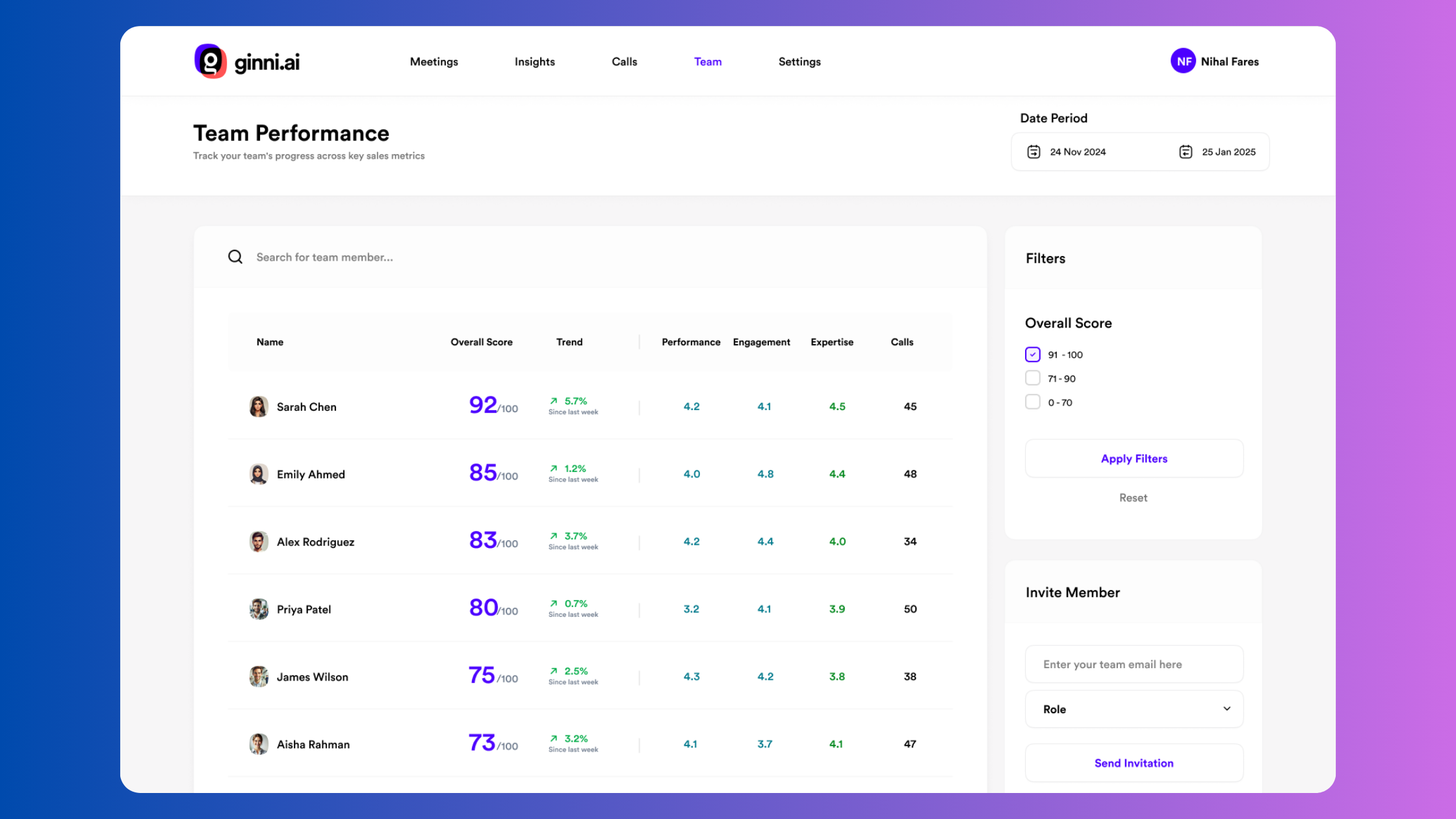Click Emily Ahmed's avatar photo
Screen dimensions: 1456x819
coord(259,474)
